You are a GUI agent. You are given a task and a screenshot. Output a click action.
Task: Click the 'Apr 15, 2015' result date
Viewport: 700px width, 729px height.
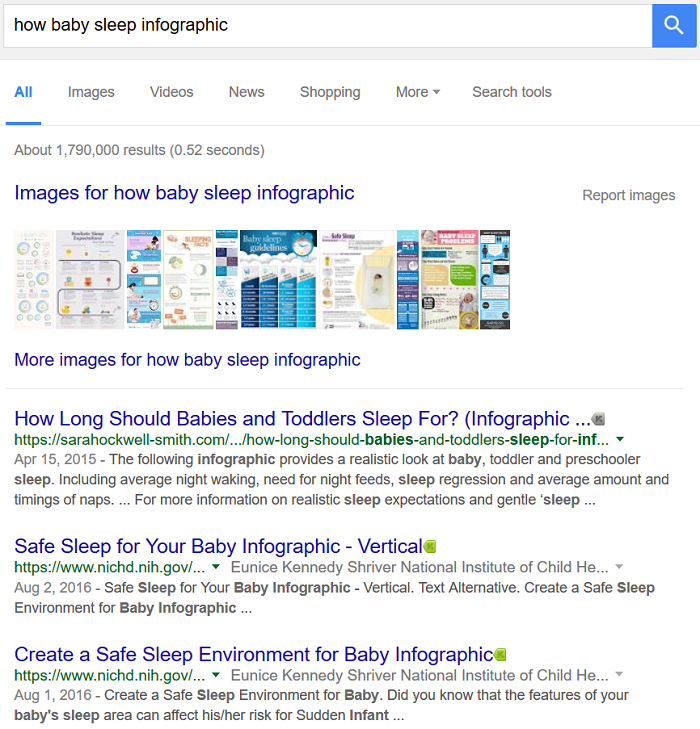[55, 459]
